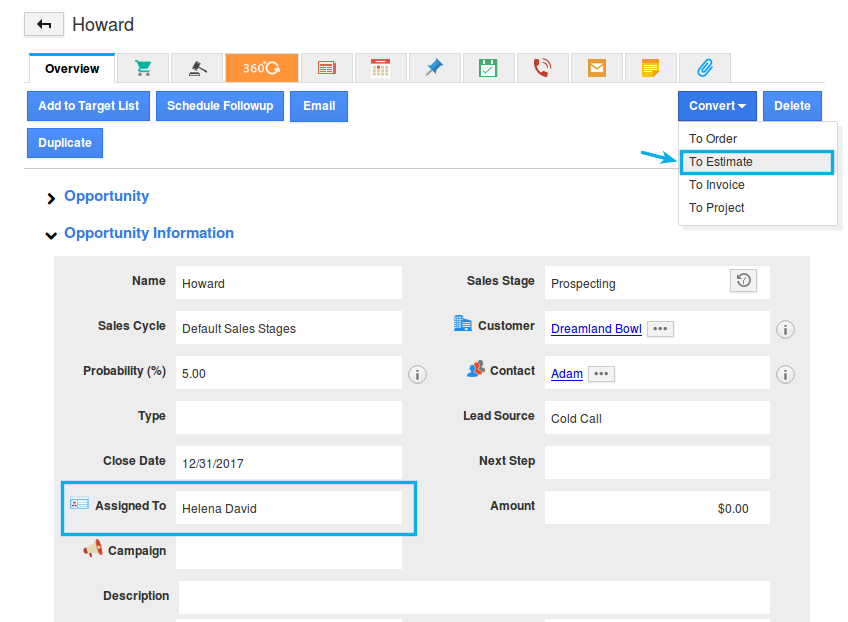Switch to the 360 view tab

click(262, 68)
